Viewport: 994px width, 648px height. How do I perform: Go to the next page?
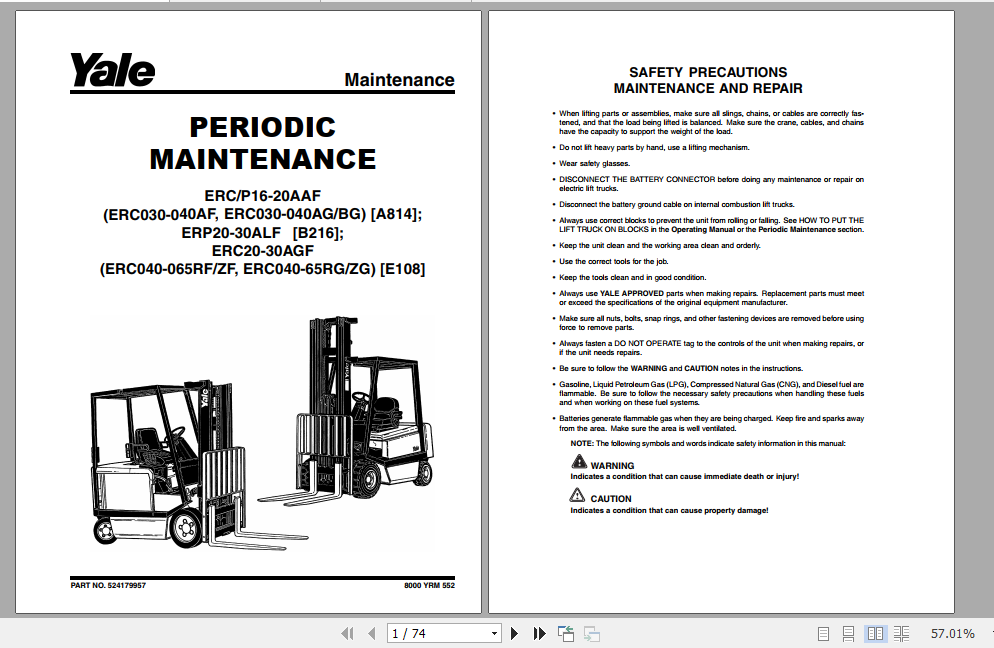(515, 633)
